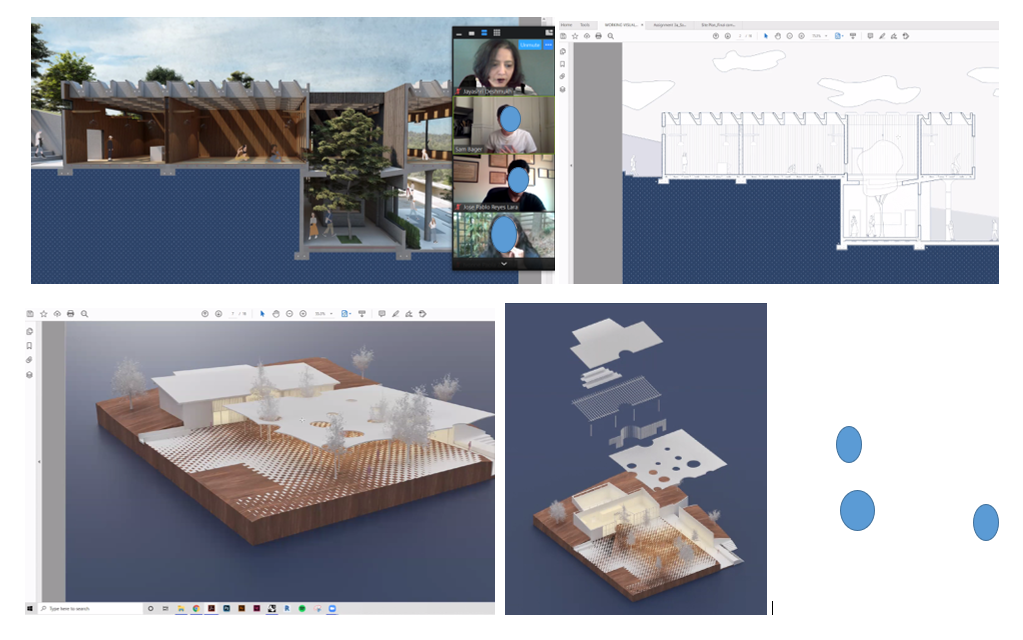Open page fit options in section-drawing Acrobat
Image resolution: width=1023 pixels, height=640 pixels.
click(839, 36)
